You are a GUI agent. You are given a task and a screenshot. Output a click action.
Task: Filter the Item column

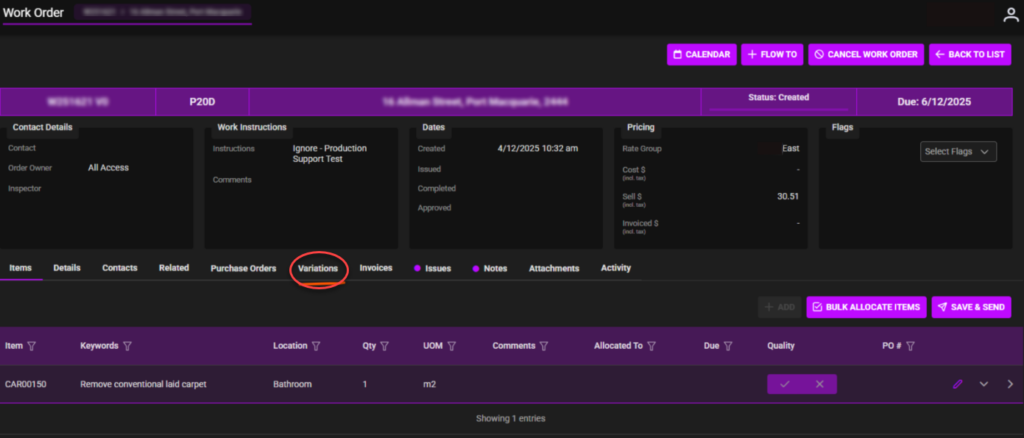[x=31, y=346]
